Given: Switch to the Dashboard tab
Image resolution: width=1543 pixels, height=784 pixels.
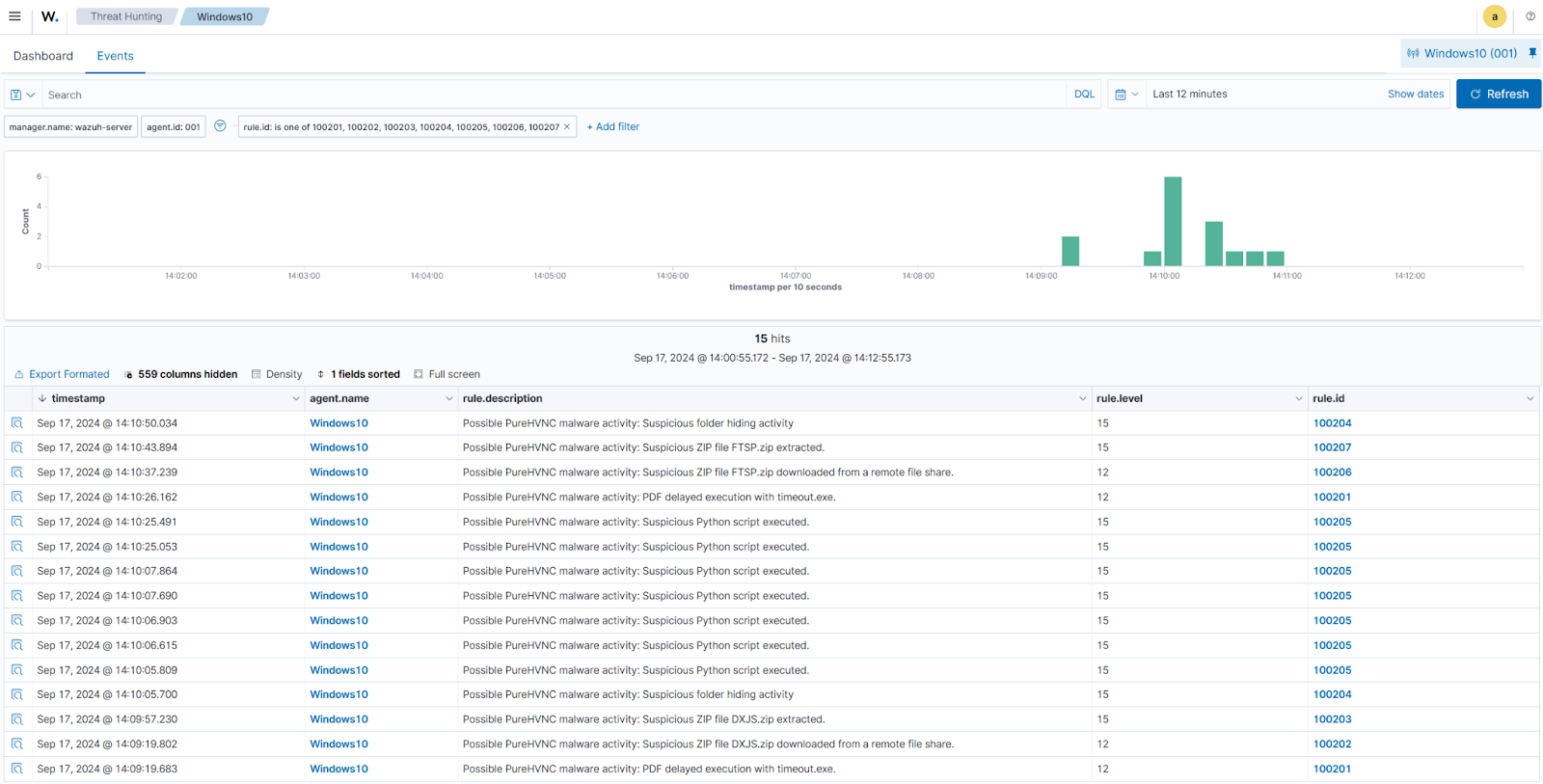Looking at the screenshot, I should point(43,56).
